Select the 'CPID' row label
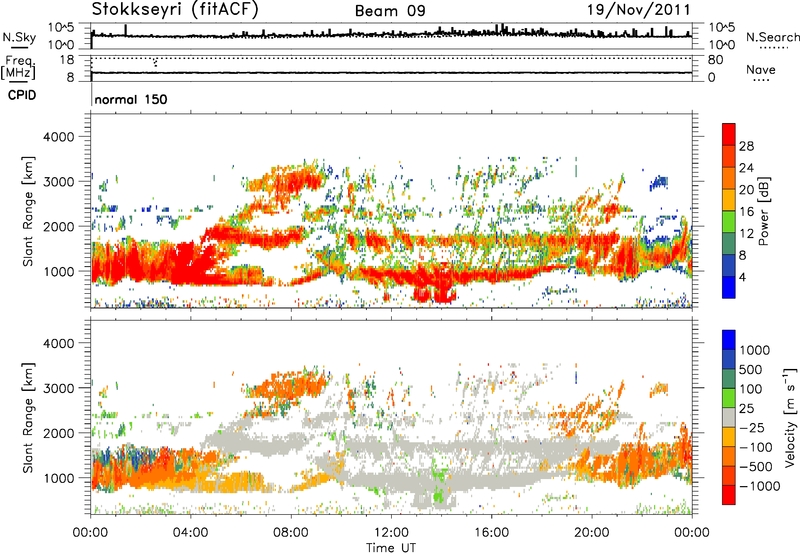Screen dimensions: 800x554 [x=22, y=95]
